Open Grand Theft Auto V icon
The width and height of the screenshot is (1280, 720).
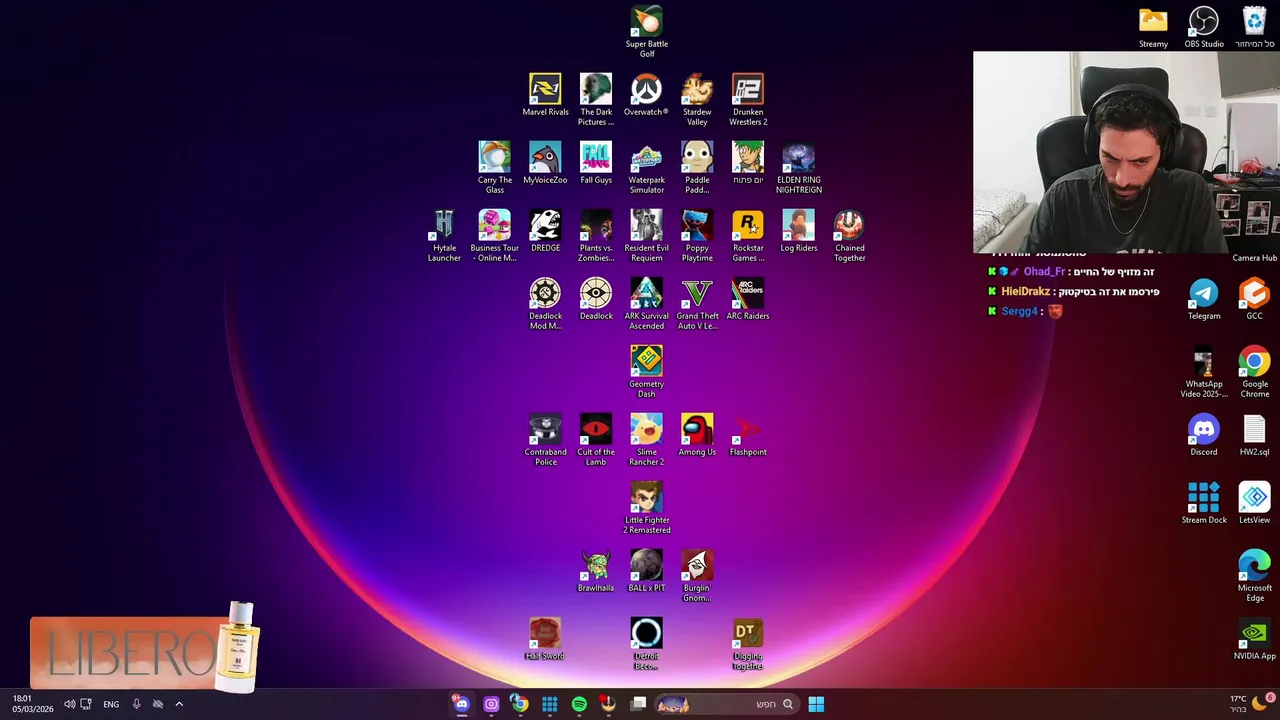coord(697,303)
